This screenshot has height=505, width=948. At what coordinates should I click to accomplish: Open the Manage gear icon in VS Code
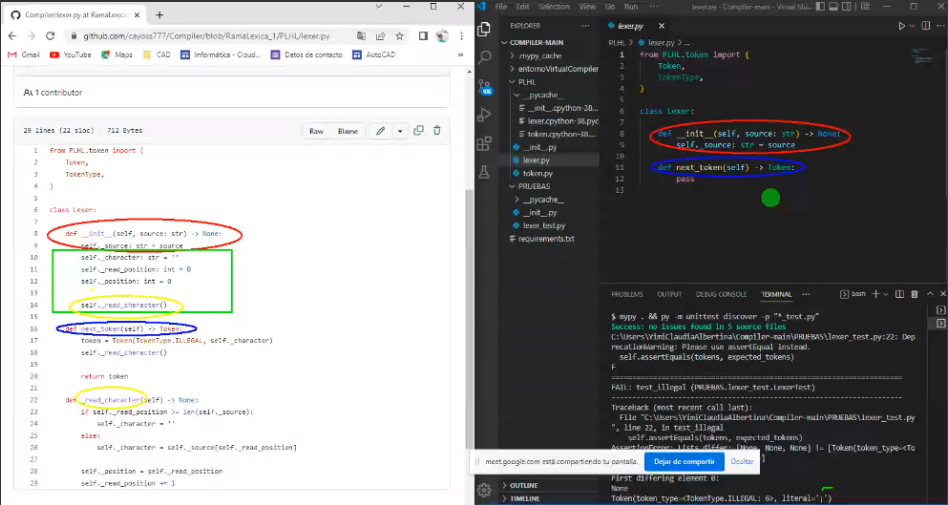point(484,490)
